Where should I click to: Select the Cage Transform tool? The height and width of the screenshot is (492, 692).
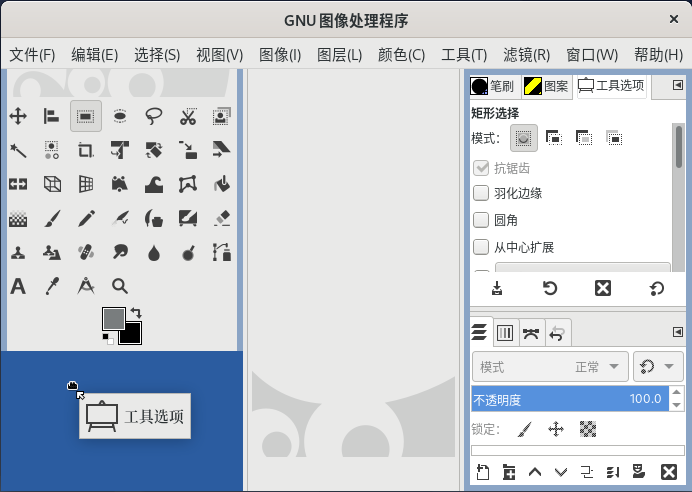[x=188, y=184]
